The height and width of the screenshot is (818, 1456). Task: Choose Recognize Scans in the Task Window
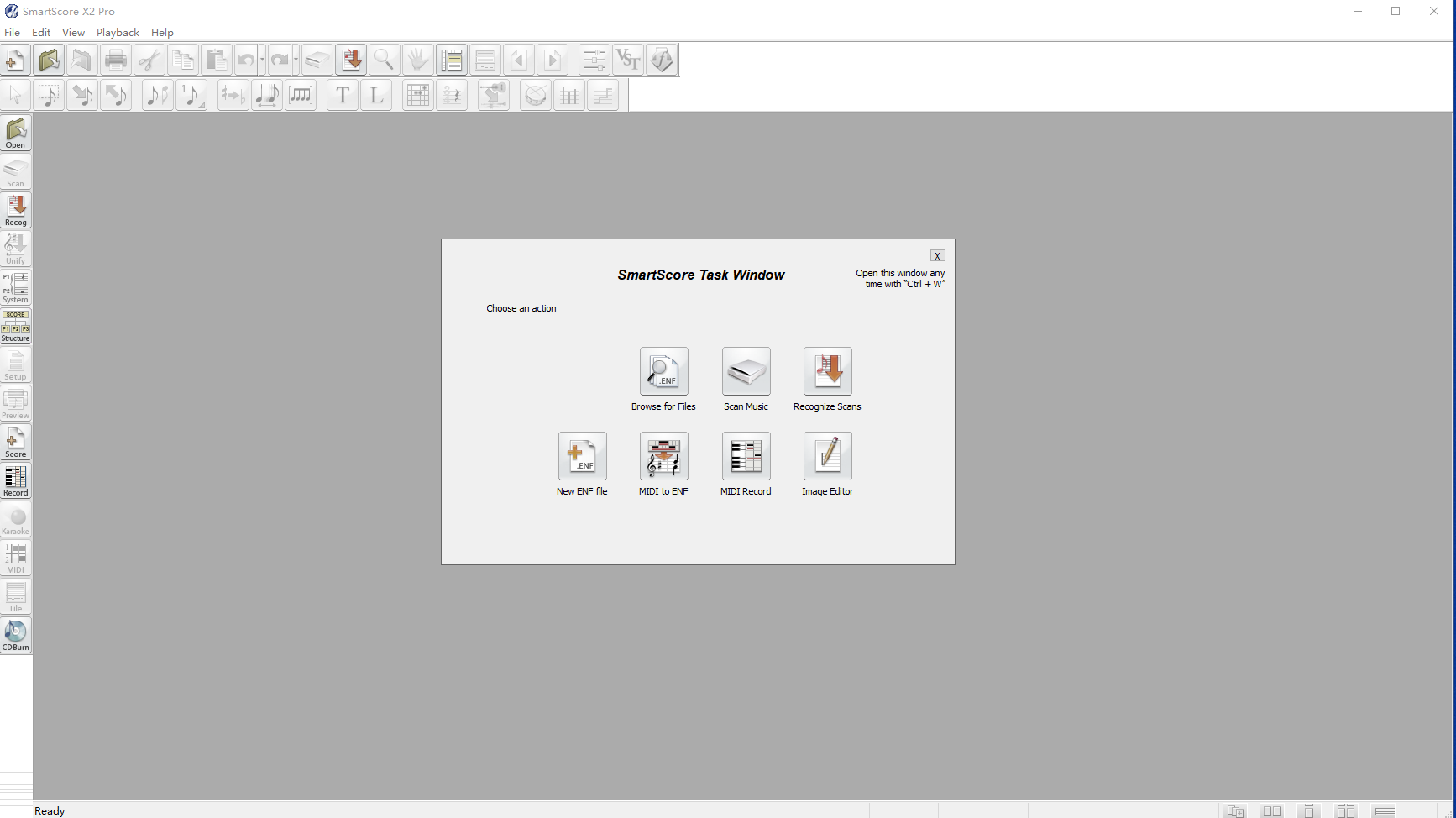[828, 371]
